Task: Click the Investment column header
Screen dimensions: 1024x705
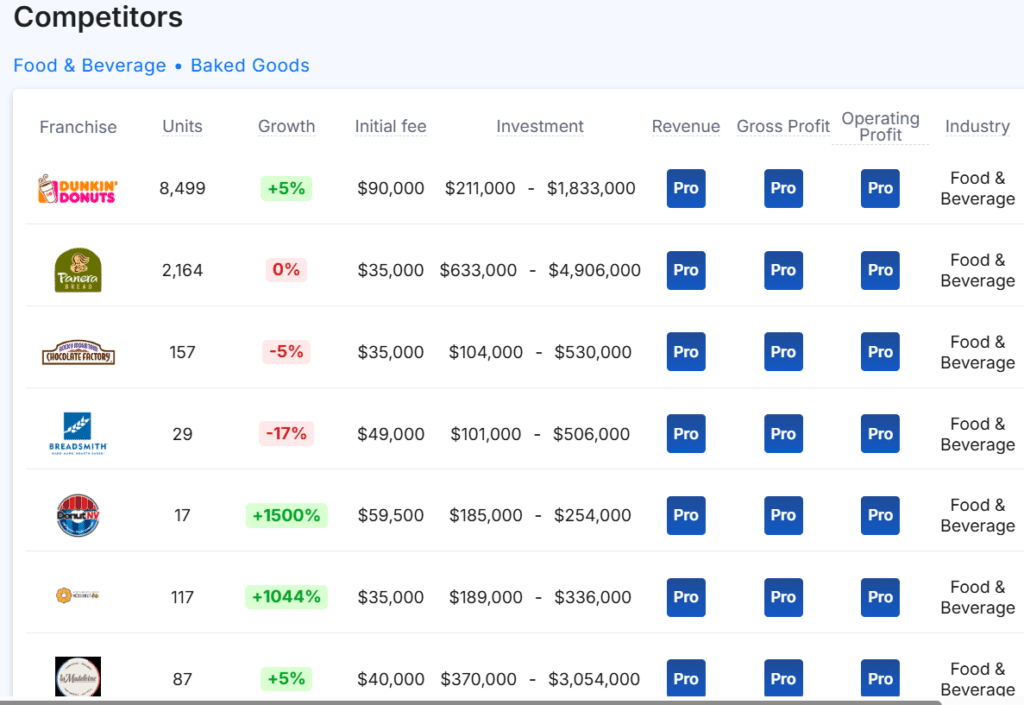Action: point(539,127)
